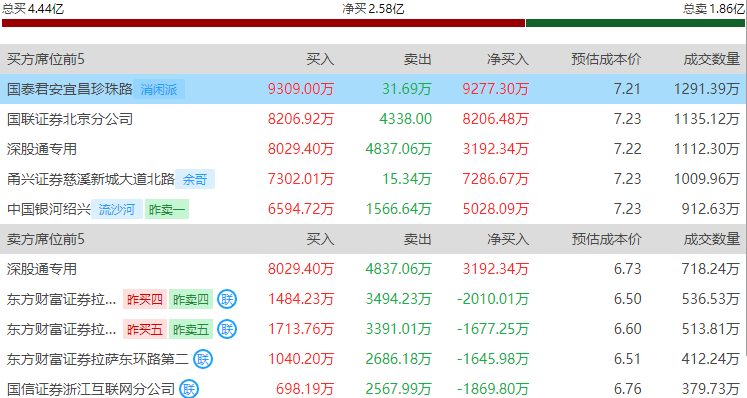Click the 9309.00万 buy amount
The height and width of the screenshot is (398, 747).
point(301,89)
